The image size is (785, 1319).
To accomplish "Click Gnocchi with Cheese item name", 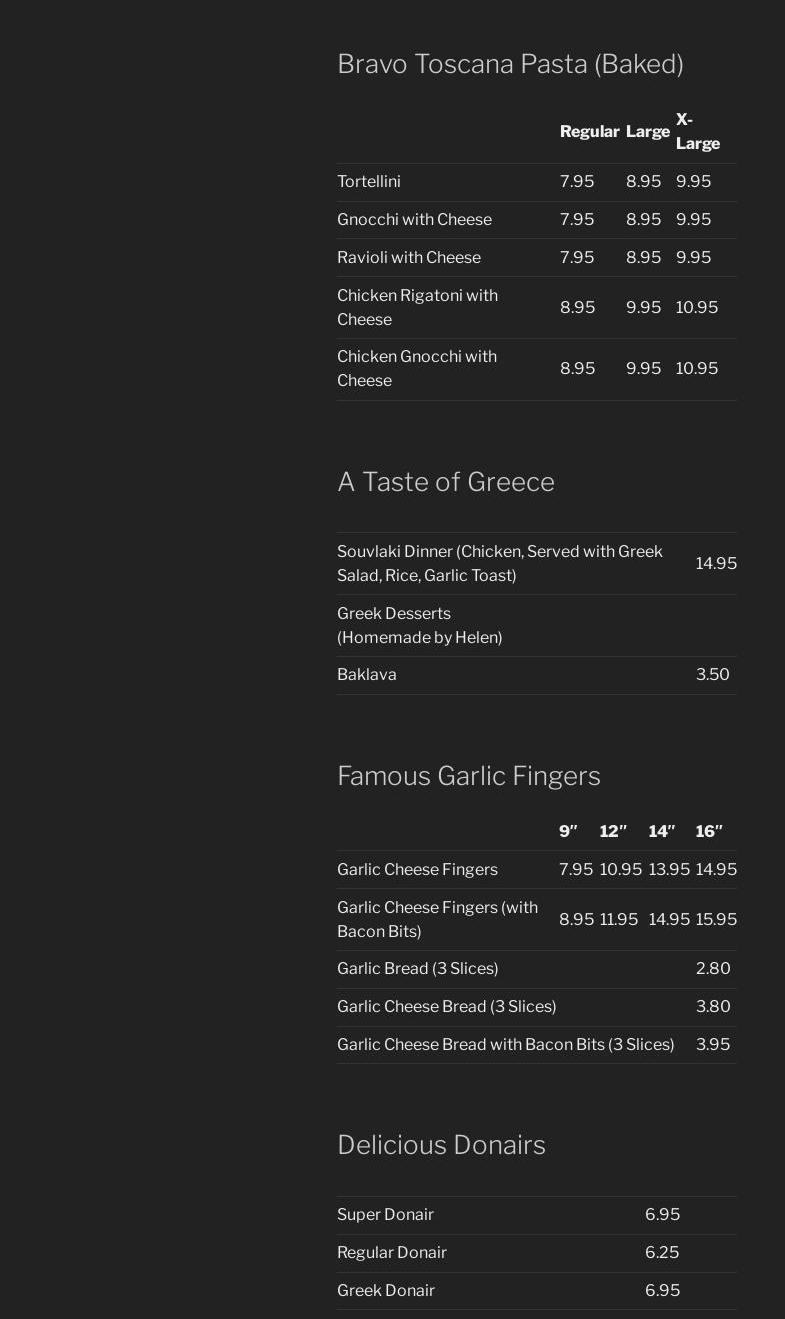I will pyautogui.click(x=414, y=220).
